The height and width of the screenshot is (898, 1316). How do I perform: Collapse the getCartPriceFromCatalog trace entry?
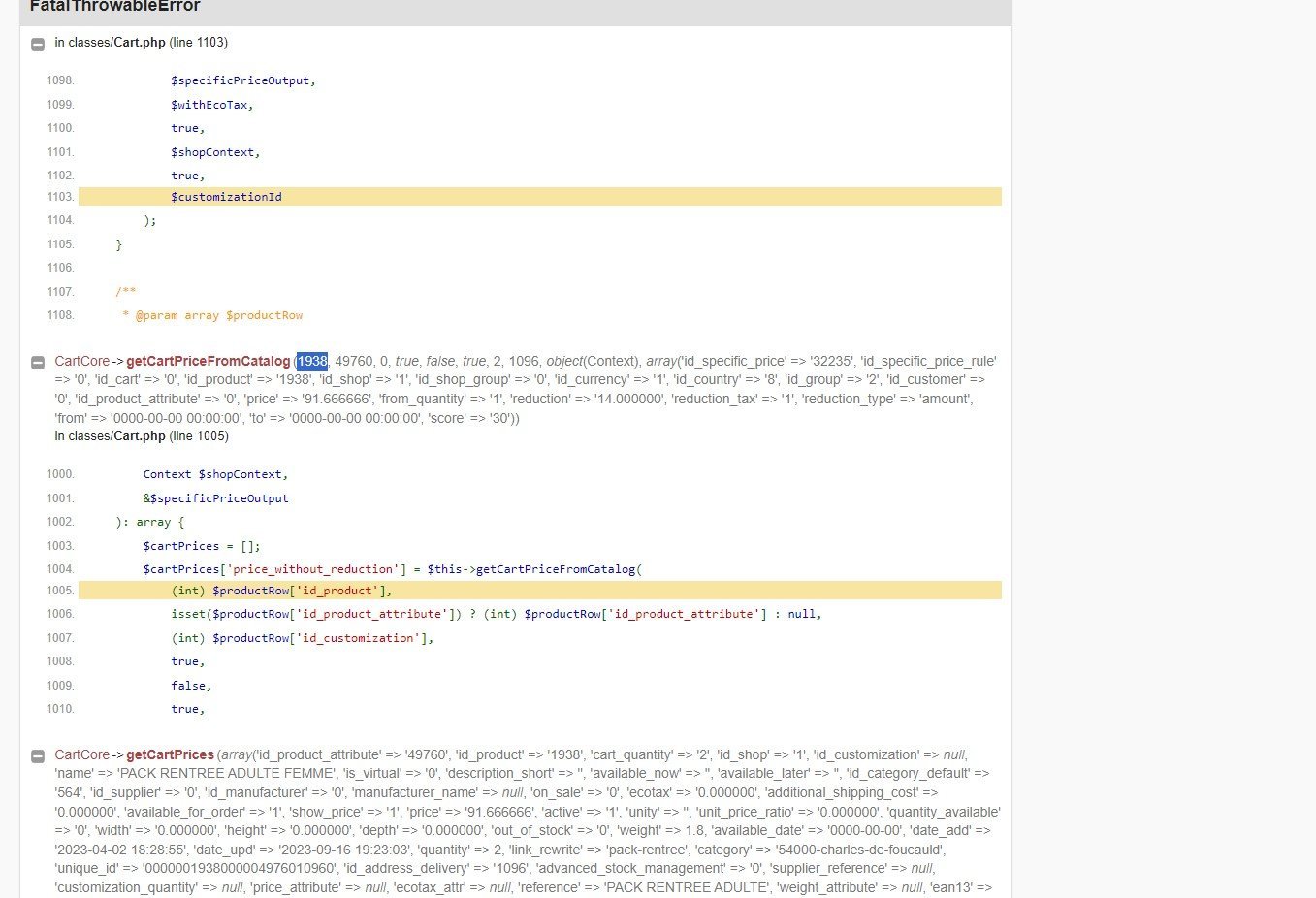(38, 363)
